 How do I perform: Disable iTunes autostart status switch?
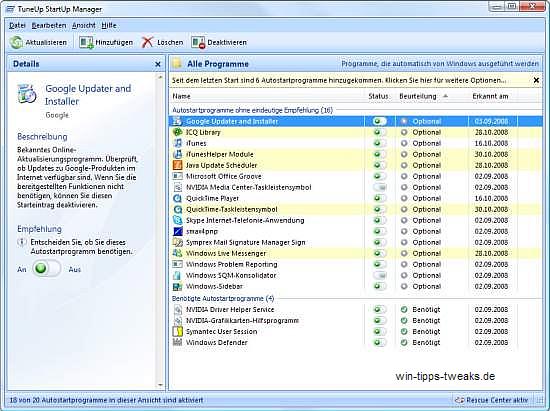pos(380,143)
